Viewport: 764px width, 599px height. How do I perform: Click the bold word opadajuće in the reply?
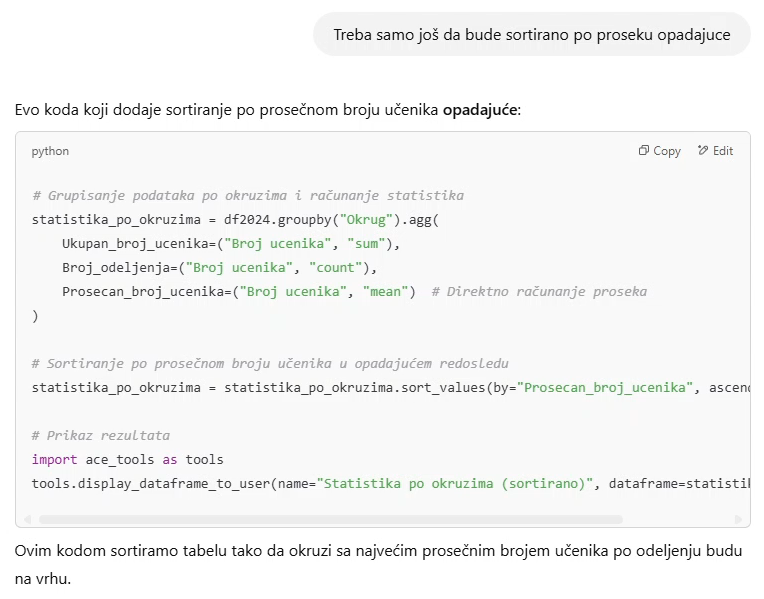coord(479,110)
